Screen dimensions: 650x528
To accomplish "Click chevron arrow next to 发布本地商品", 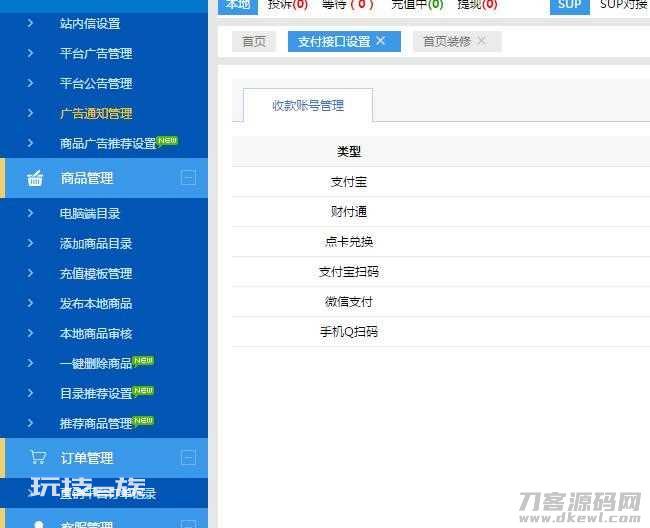I will (30, 303).
